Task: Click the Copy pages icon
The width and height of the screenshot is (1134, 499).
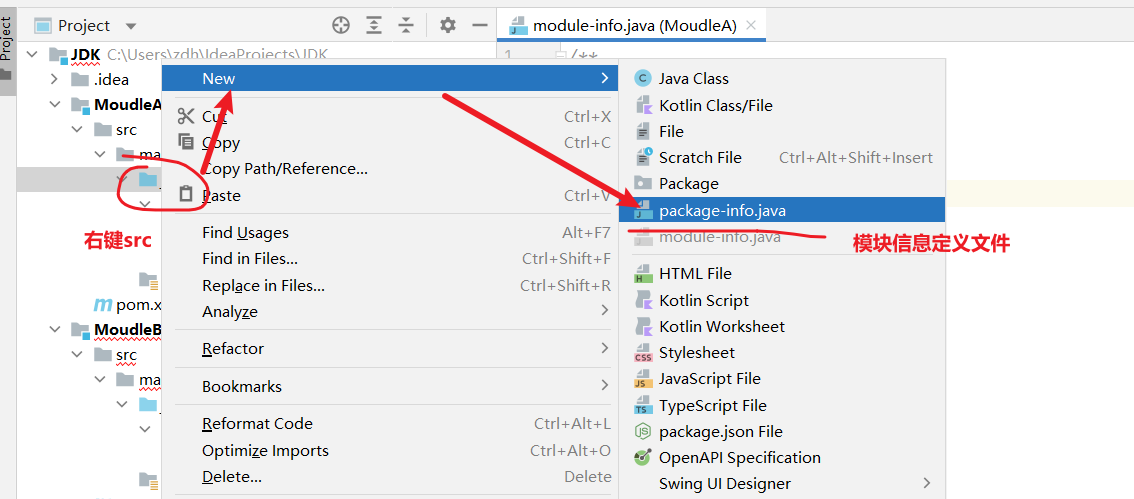Action: 186,142
